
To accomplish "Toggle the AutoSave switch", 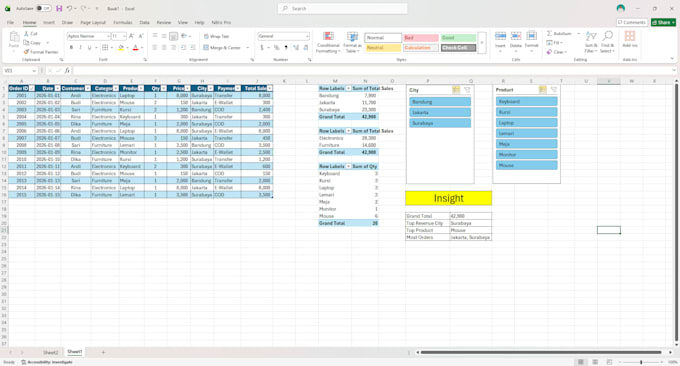I will (x=43, y=8).
